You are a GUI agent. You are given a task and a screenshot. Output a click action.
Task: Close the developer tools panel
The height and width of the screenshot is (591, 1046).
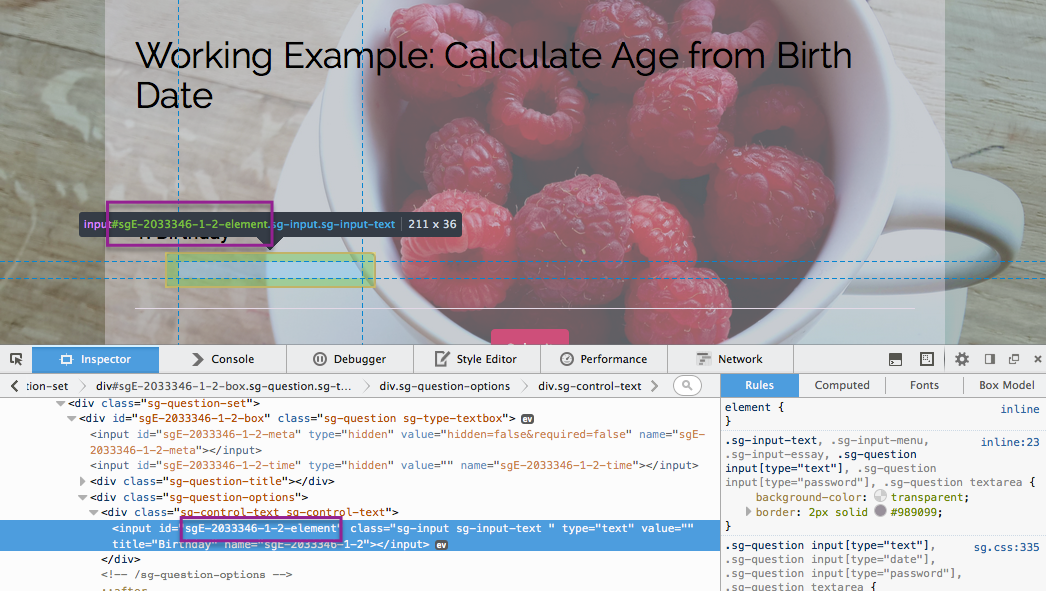(1037, 359)
